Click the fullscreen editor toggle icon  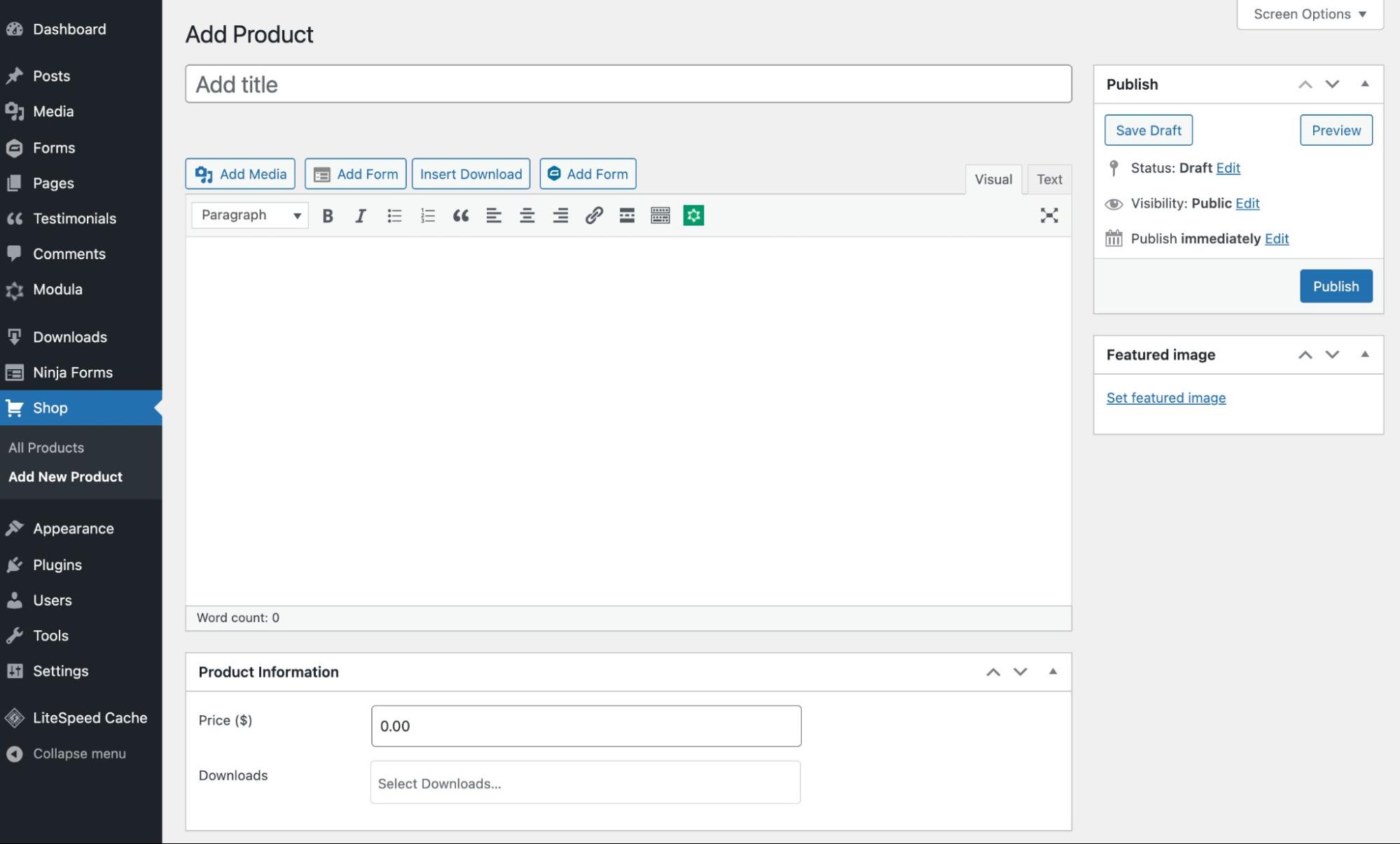(x=1049, y=215)
